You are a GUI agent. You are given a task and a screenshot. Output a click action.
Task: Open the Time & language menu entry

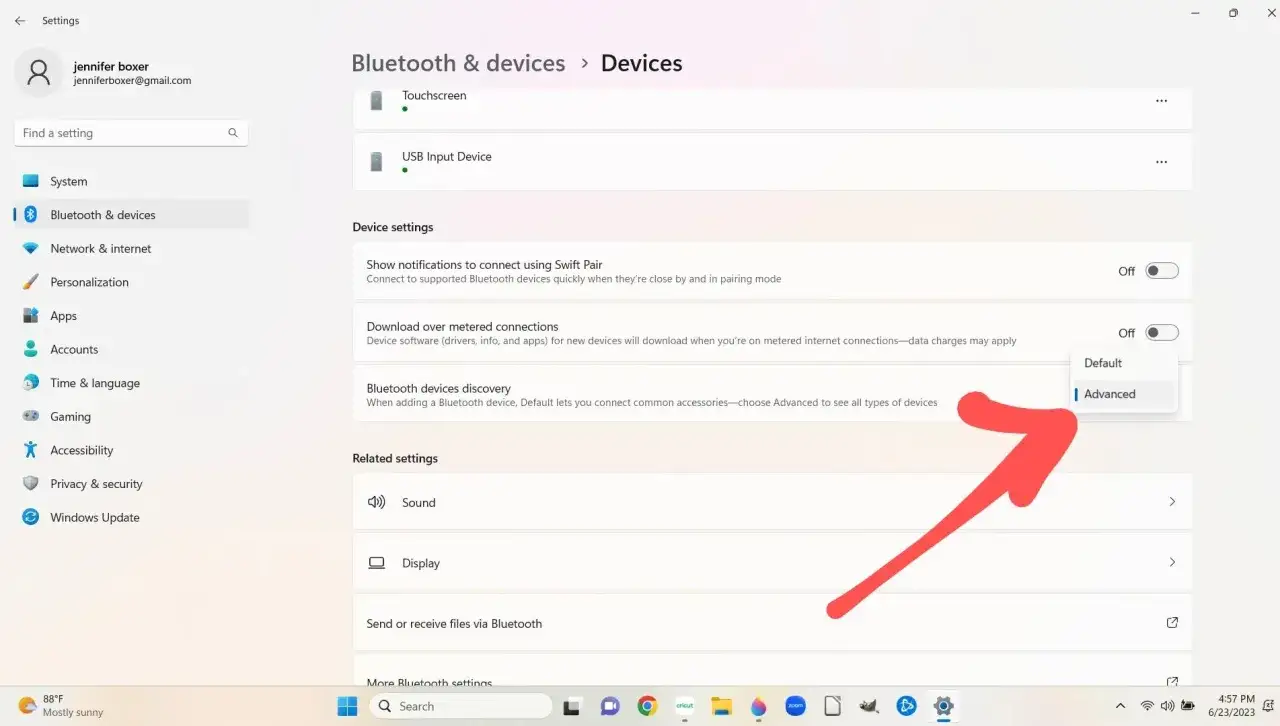[93, 383]
